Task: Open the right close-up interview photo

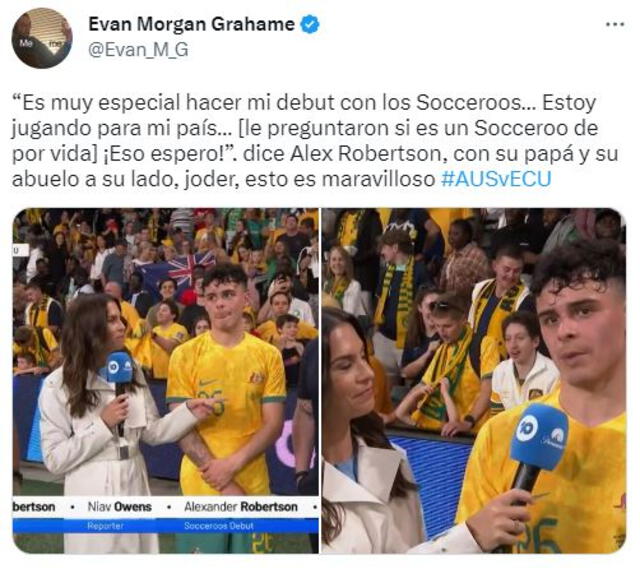Action: coord(473,381)
